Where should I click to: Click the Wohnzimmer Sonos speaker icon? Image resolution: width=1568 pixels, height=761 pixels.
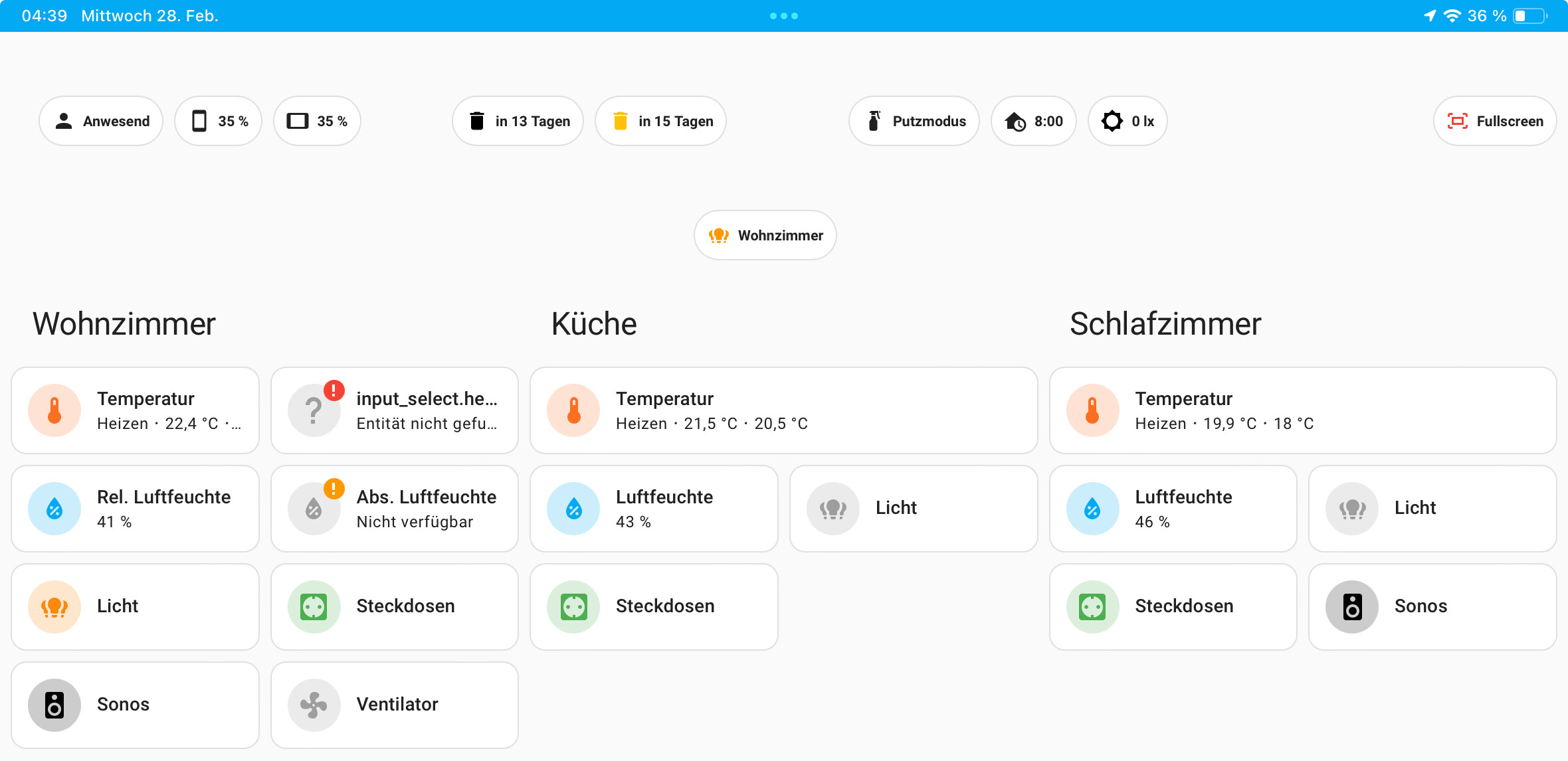tap(54, 705)
